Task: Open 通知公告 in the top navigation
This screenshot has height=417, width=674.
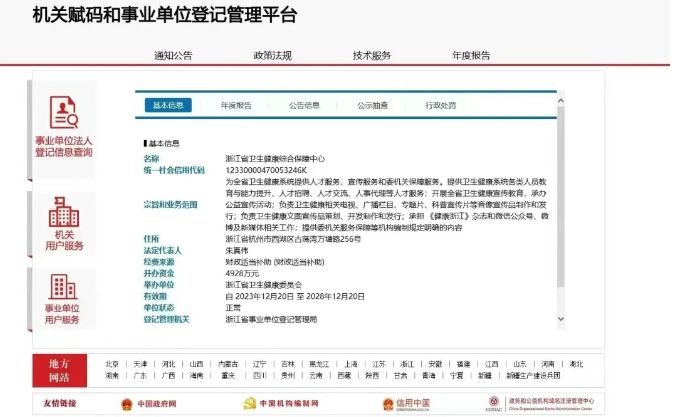Action: click(x=173, y=55)
